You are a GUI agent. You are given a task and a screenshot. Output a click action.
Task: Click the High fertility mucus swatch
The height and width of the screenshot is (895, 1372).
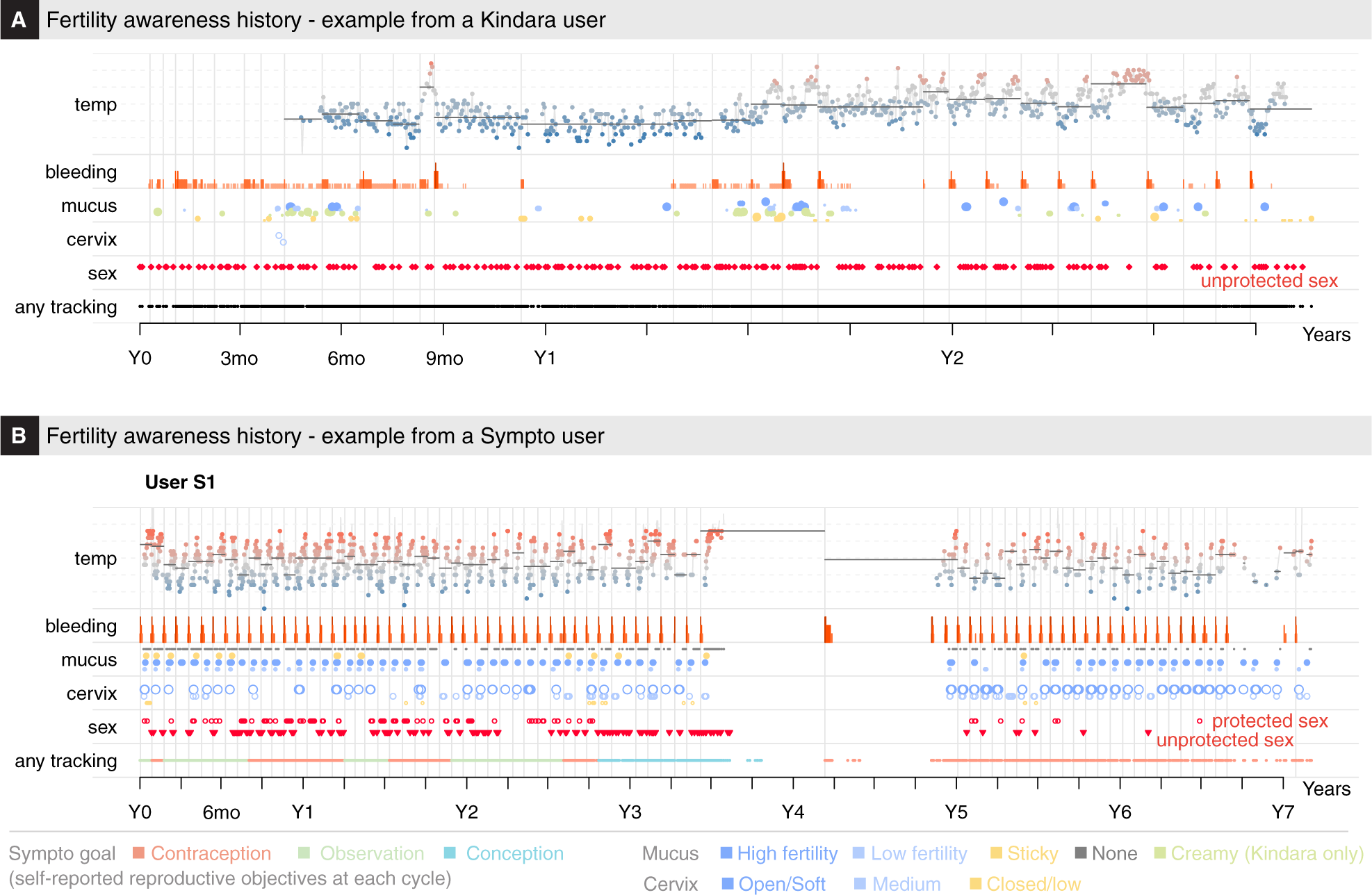click(x=726, y=853)
